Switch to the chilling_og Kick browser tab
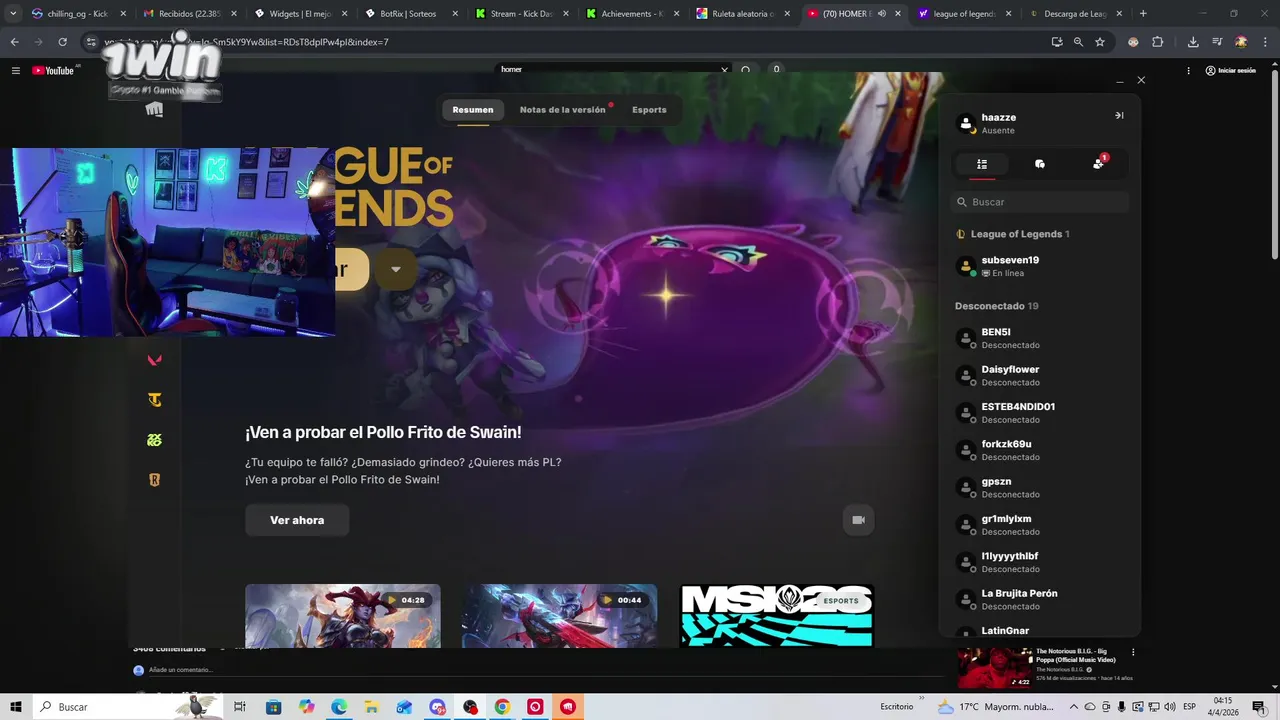Image resolution: width=1280 pixels, height=720 pixels. 78,14
